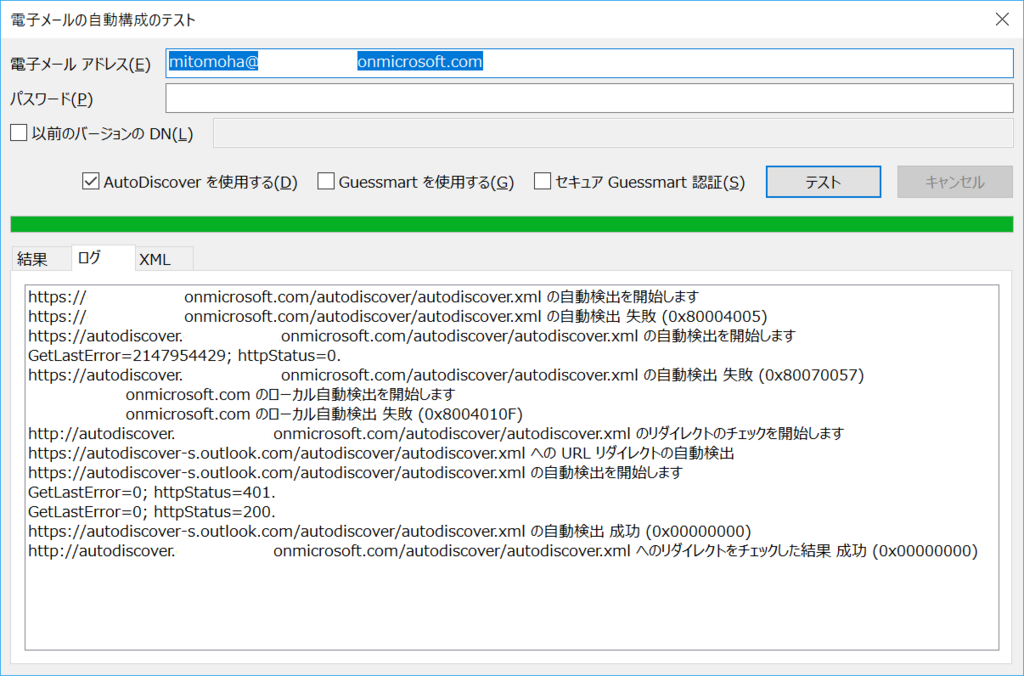Click log line ending 失敗 (0x80070057)

pos(446,375)
